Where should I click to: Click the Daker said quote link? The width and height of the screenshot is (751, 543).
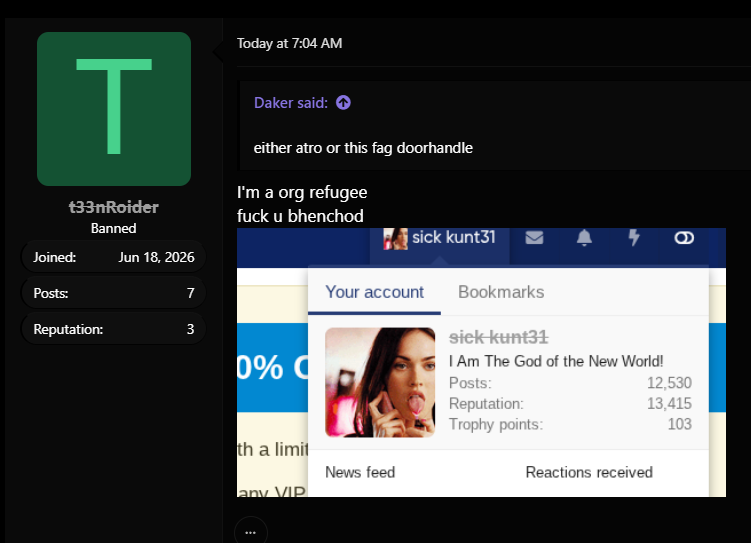click(291, 102)
